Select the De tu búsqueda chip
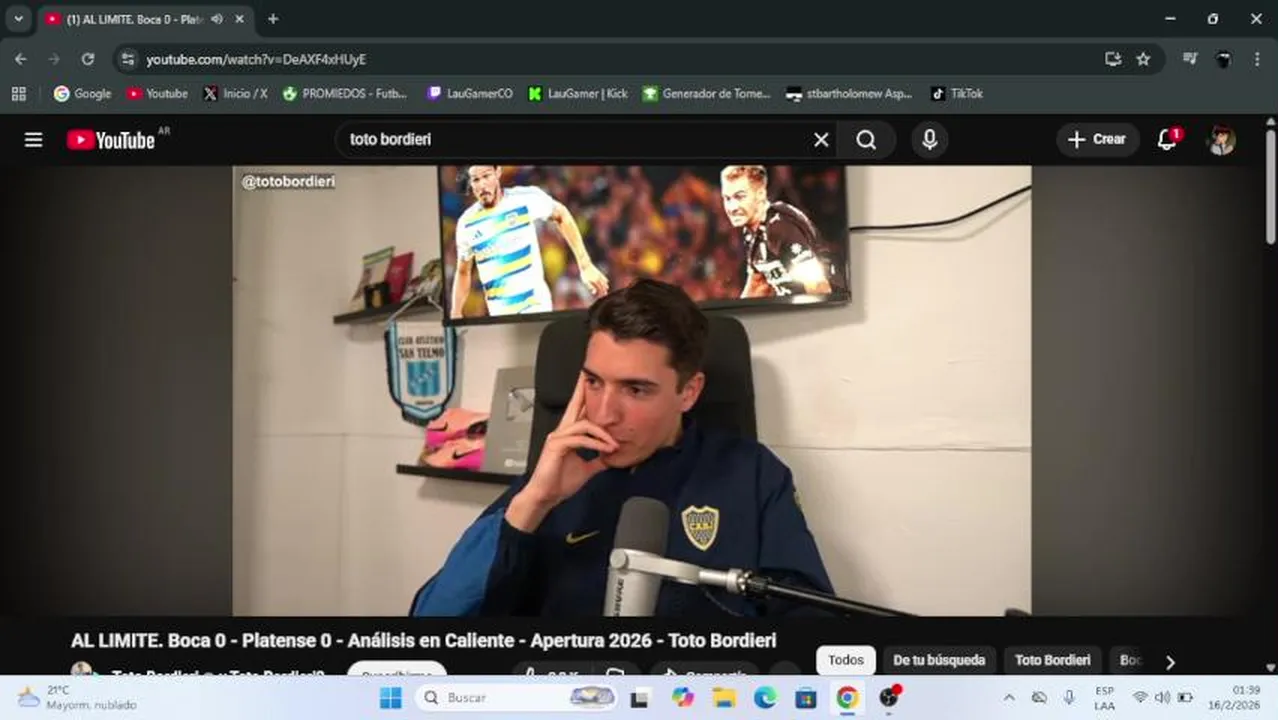Image resolution: width=1278 pixels, height=720 pixels. pyautogui.click(x=939, y=660)
